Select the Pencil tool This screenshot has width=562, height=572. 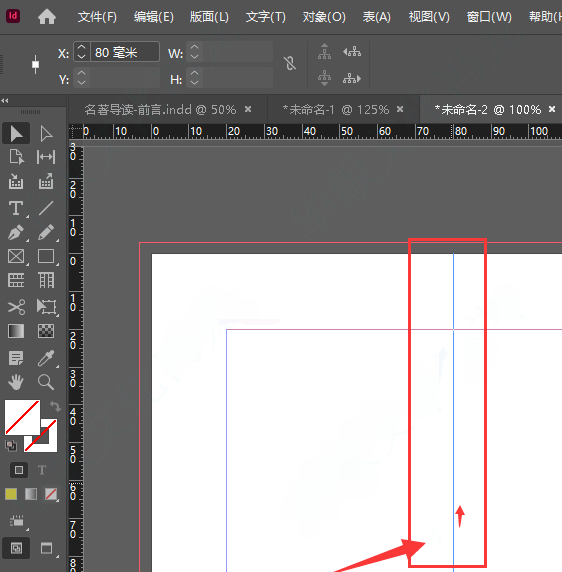pos(46,232)
